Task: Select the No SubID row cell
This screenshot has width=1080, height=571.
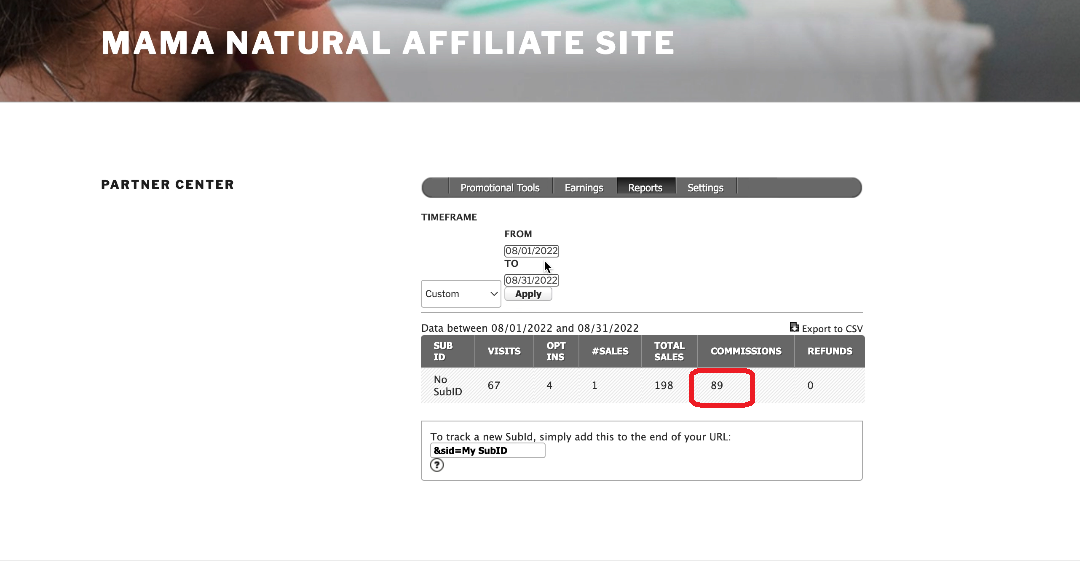Action: [x=448, y=386]
